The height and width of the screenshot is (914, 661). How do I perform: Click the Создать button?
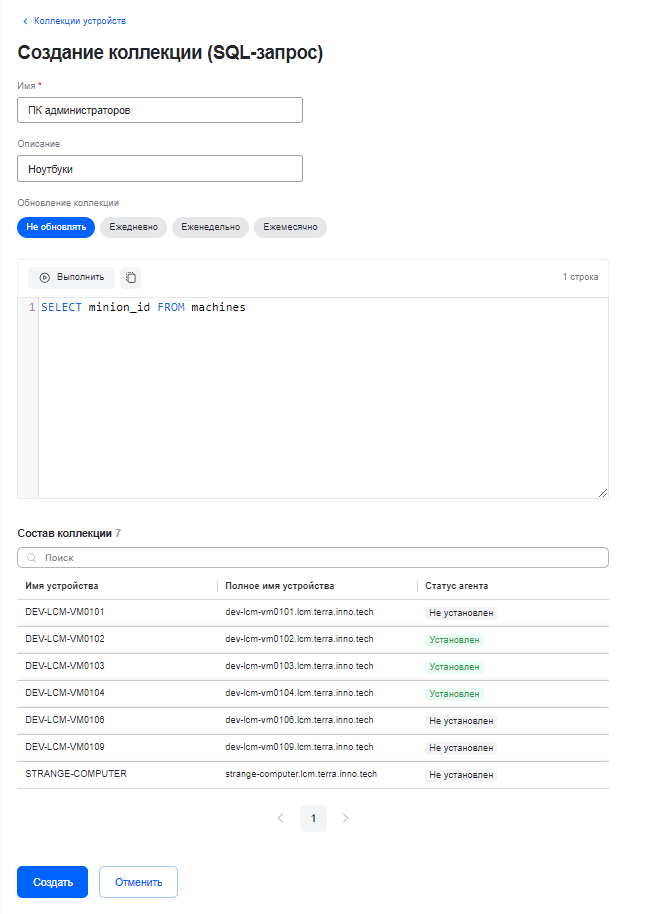coord(53,882)
